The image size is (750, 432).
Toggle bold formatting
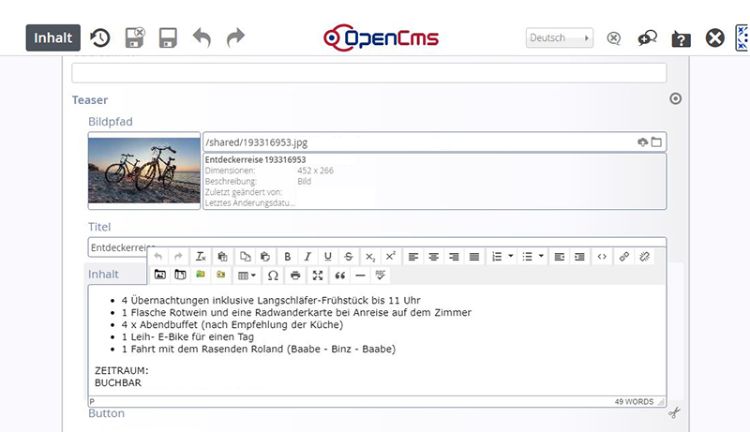click(x=287, y=256)
